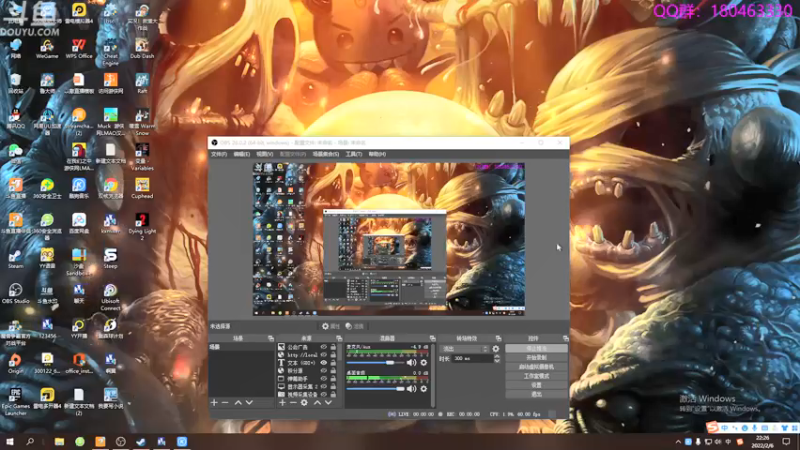Viewport: 800px width, 450px height.
Task: Toggle visibility eye of http://local source
Action: click(323, 355)
